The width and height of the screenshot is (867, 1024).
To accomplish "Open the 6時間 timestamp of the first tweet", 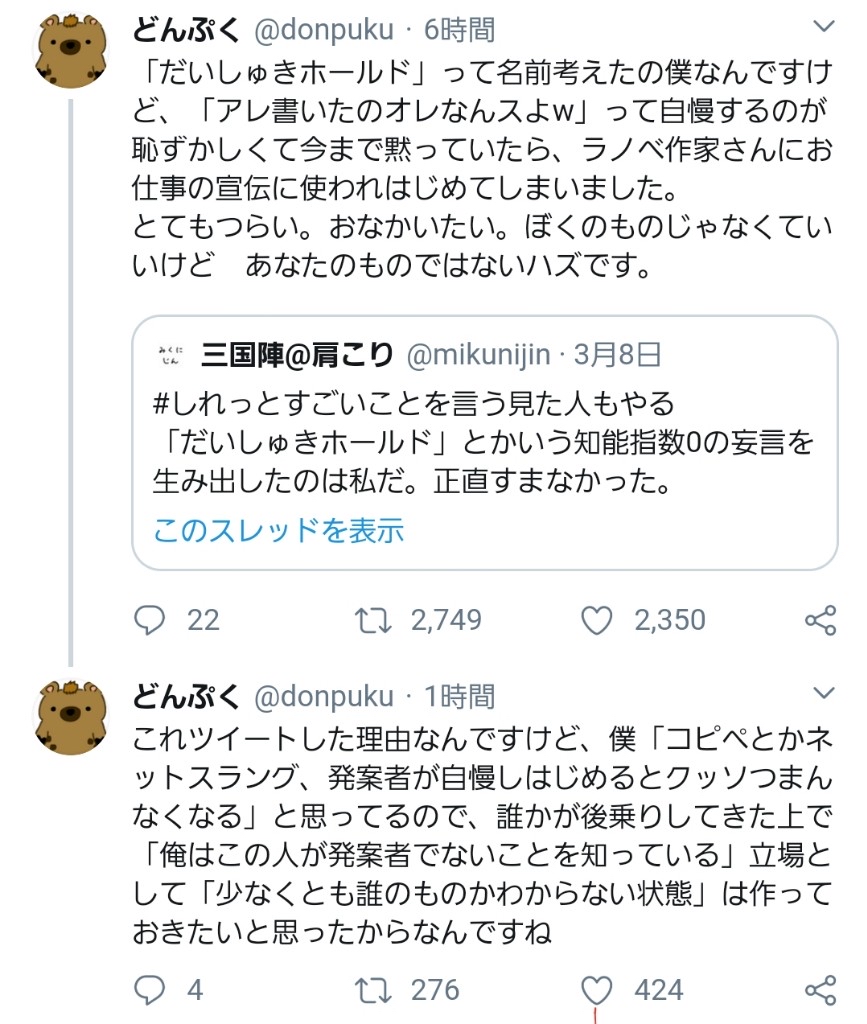I will (x=459, y=30).
